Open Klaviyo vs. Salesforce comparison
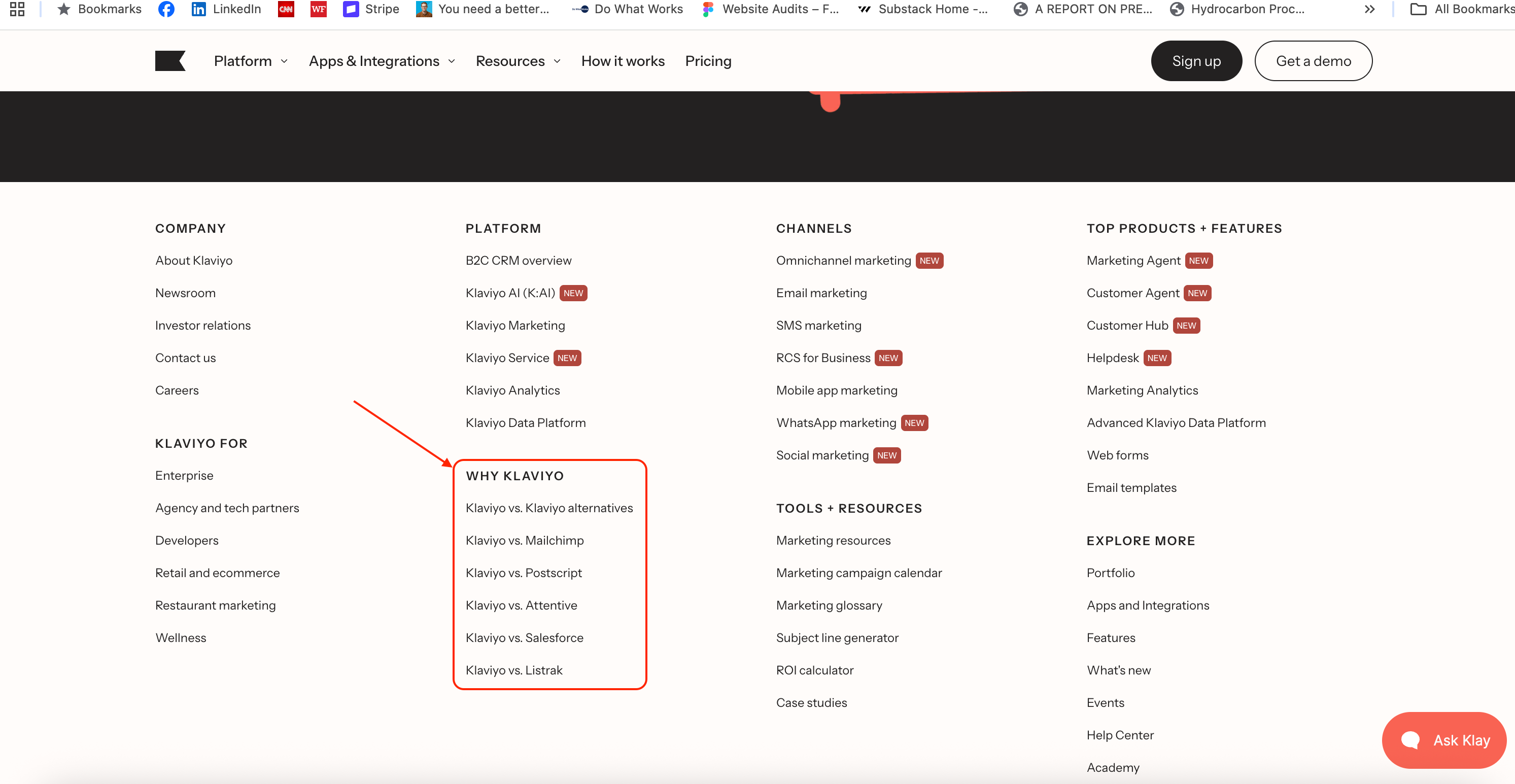This screenshot has height=784, width=1515. tap(525, 637)
